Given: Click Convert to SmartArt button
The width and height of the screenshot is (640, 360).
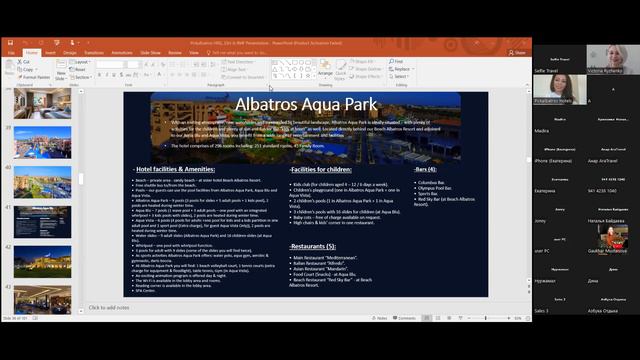Looking at the screenshot, I should [243, 77].
